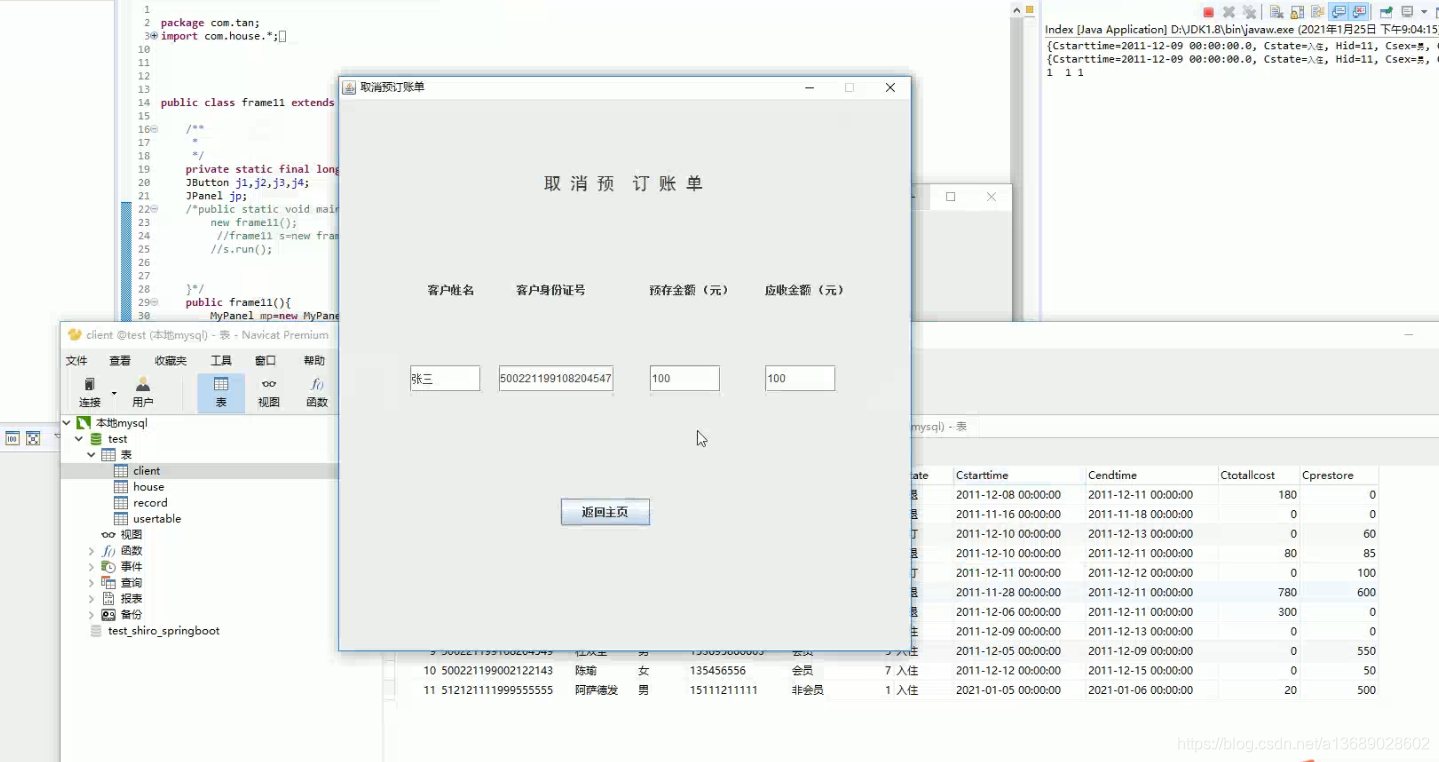Click the green test database icon
Image resolution: width=1439 pixels, height=762 pixels.
pos(96,439)
